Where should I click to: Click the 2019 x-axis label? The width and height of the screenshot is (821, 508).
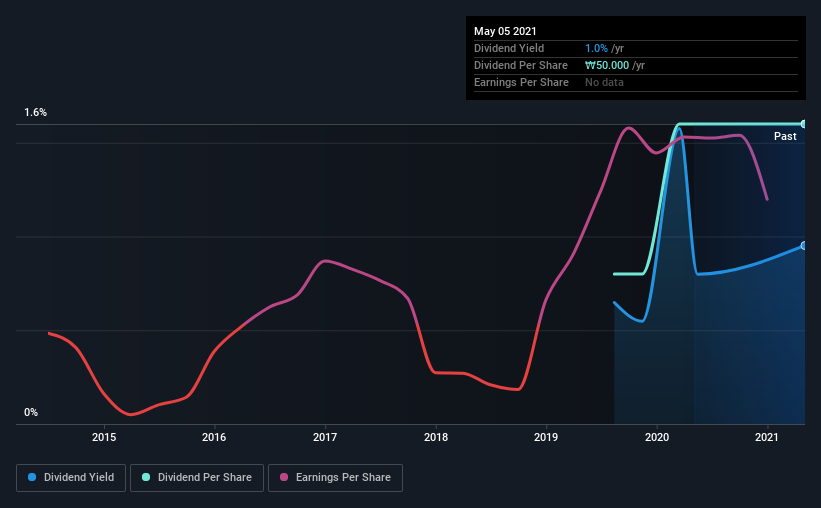[546, 437]
